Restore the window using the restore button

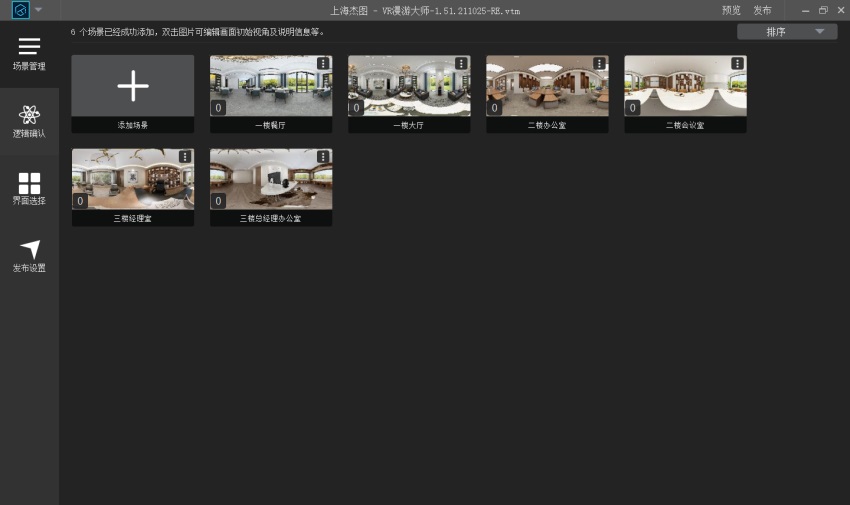[823, 10]
